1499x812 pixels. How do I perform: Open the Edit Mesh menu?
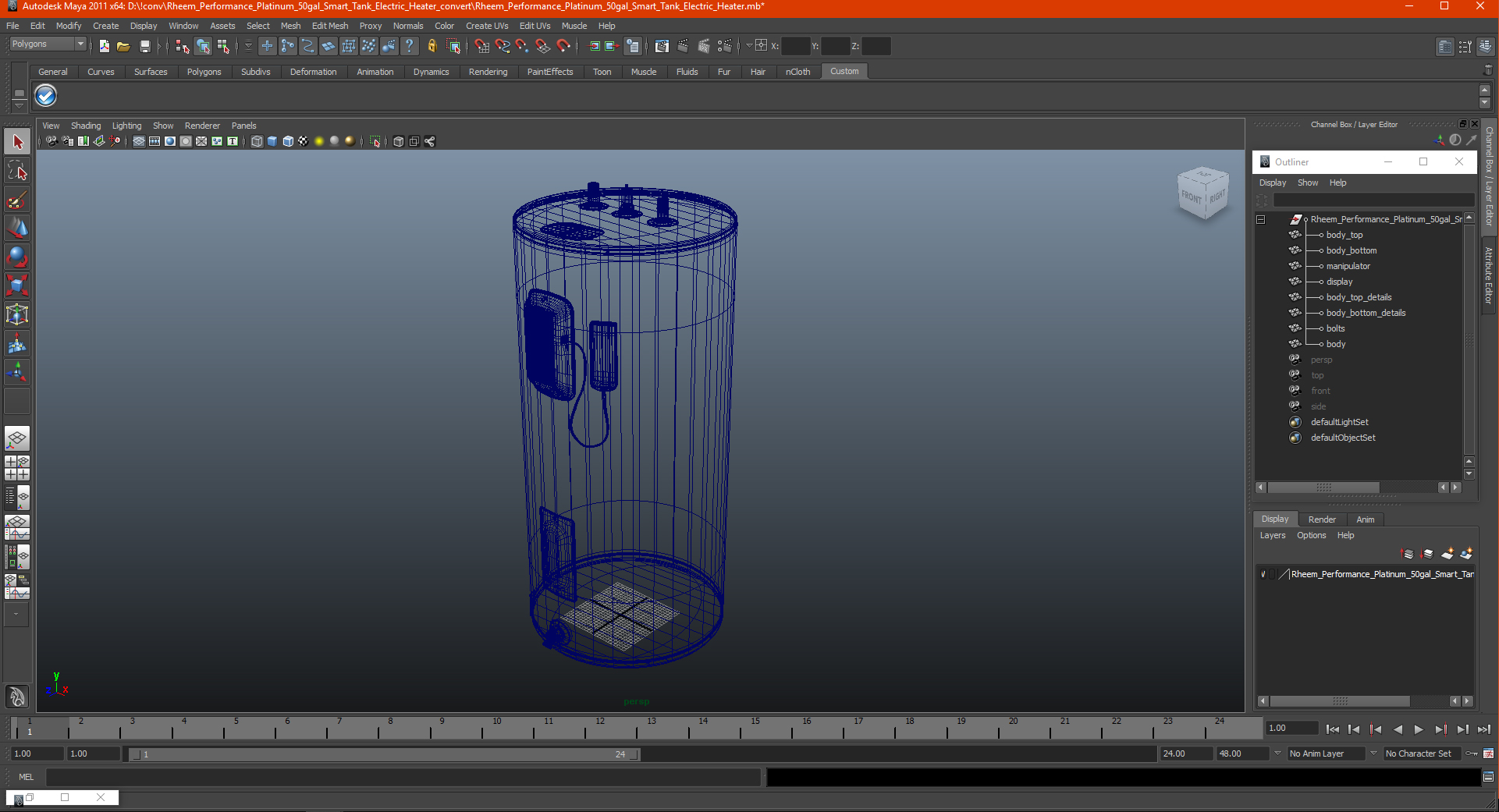pos(330,26)
